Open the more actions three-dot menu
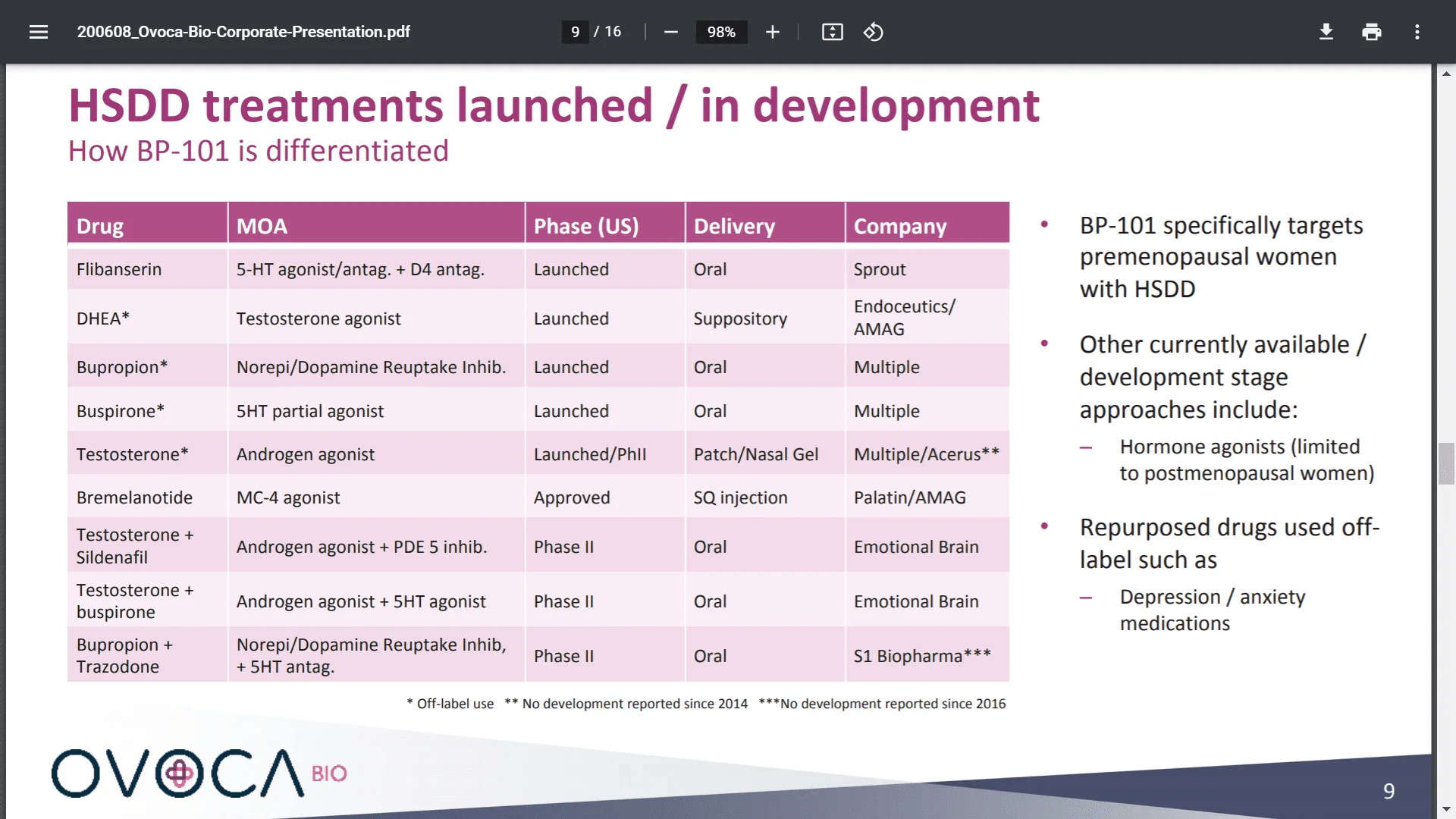Image resolution: width=1456 pixels, height=819 pixels. point(1417,32)
